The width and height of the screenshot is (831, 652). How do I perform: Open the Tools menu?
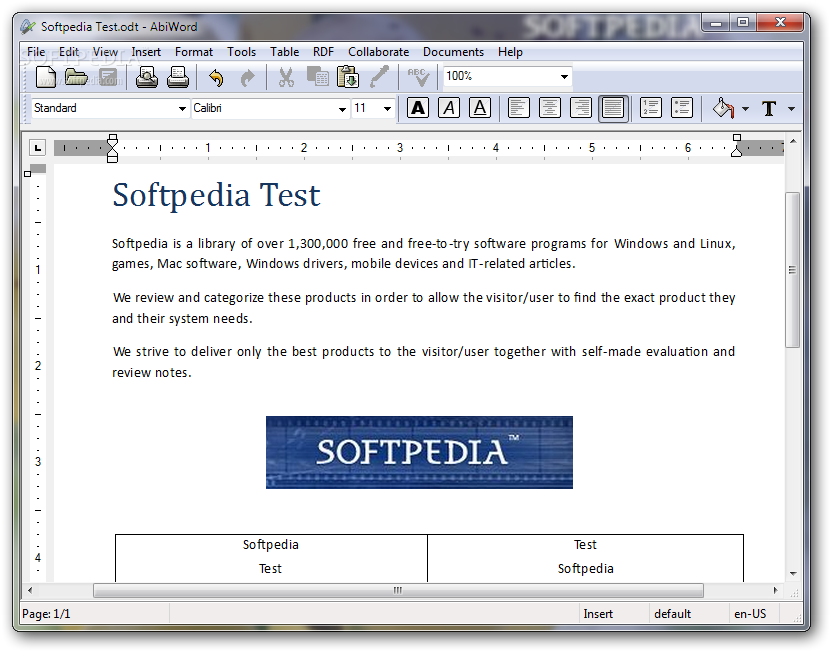coord(242,52)
